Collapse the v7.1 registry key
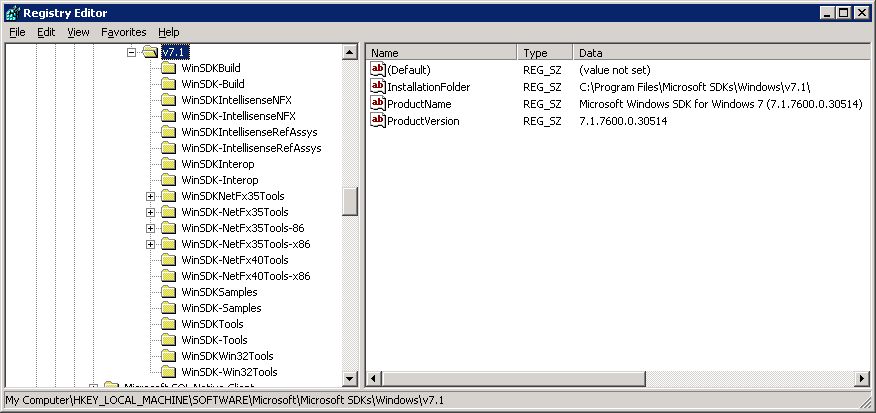The height and width of the screenshot is (413, 876). pos(131,52)
